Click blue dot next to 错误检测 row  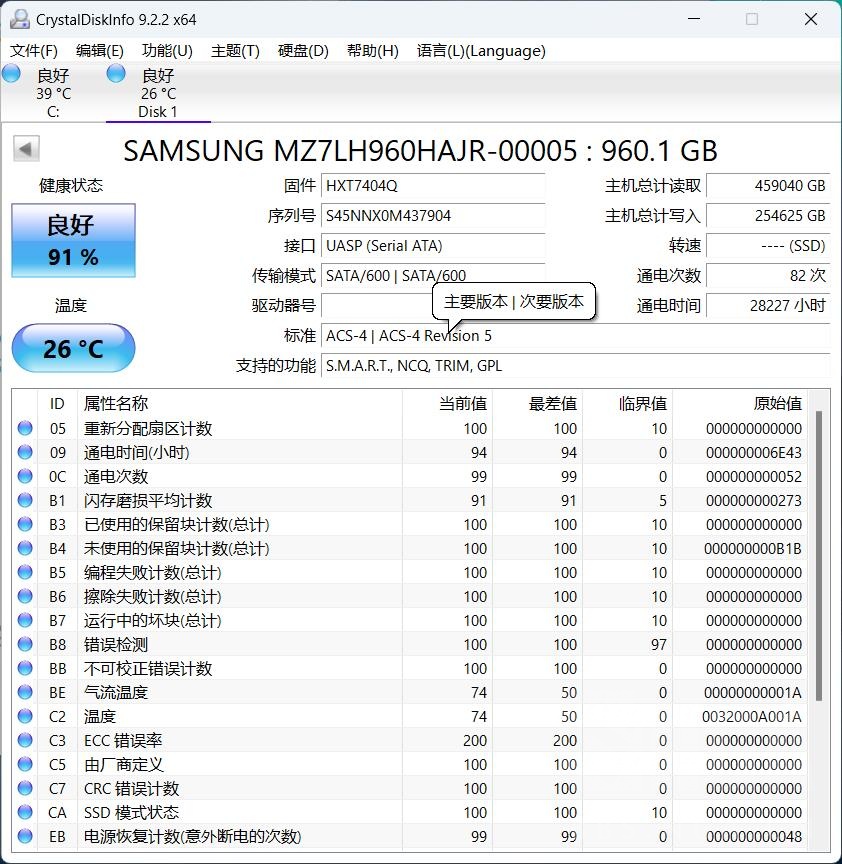[25, 644]
